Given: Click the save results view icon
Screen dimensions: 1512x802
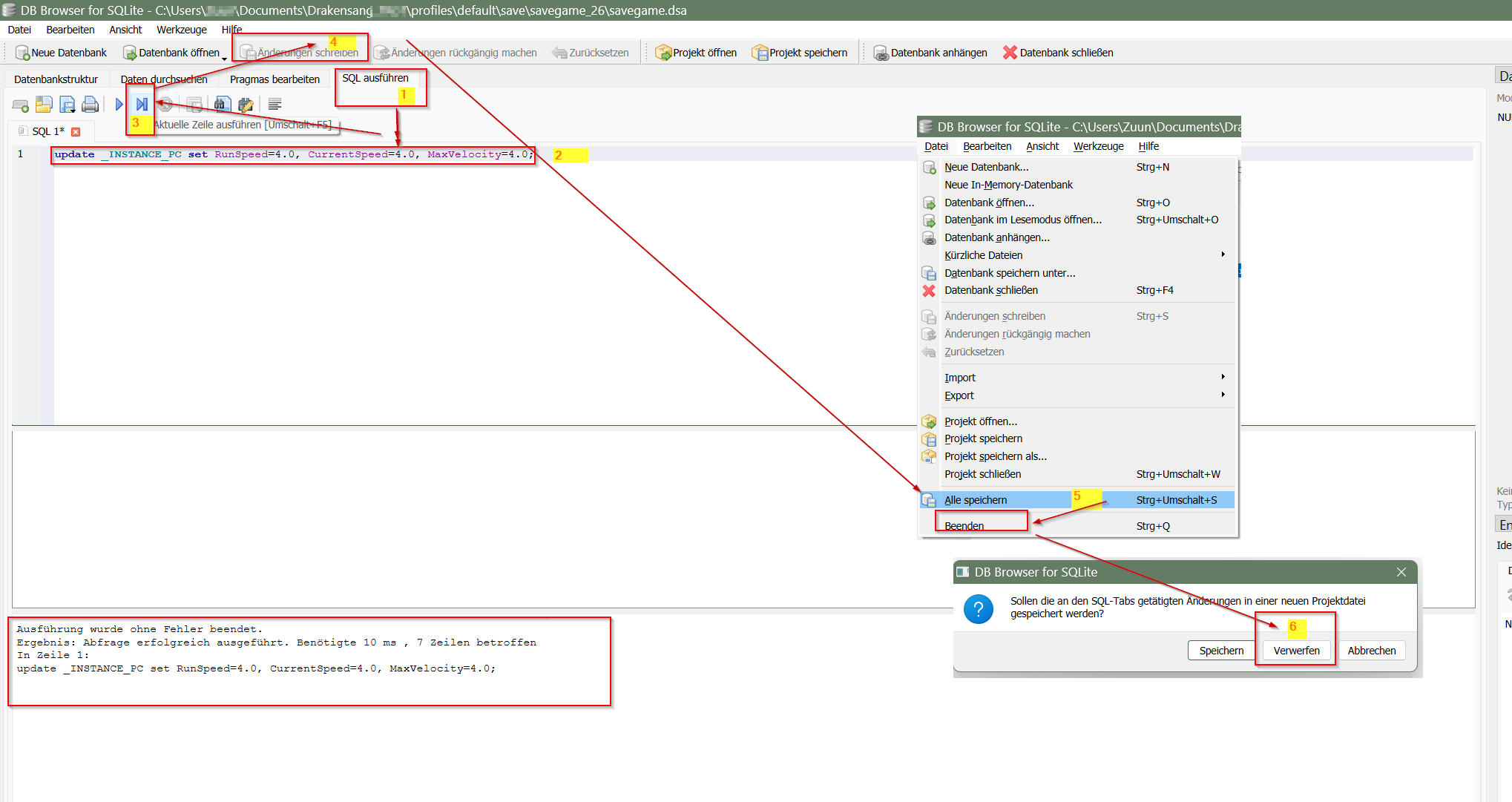Looking at the screenshot, I should pos(194,105).
